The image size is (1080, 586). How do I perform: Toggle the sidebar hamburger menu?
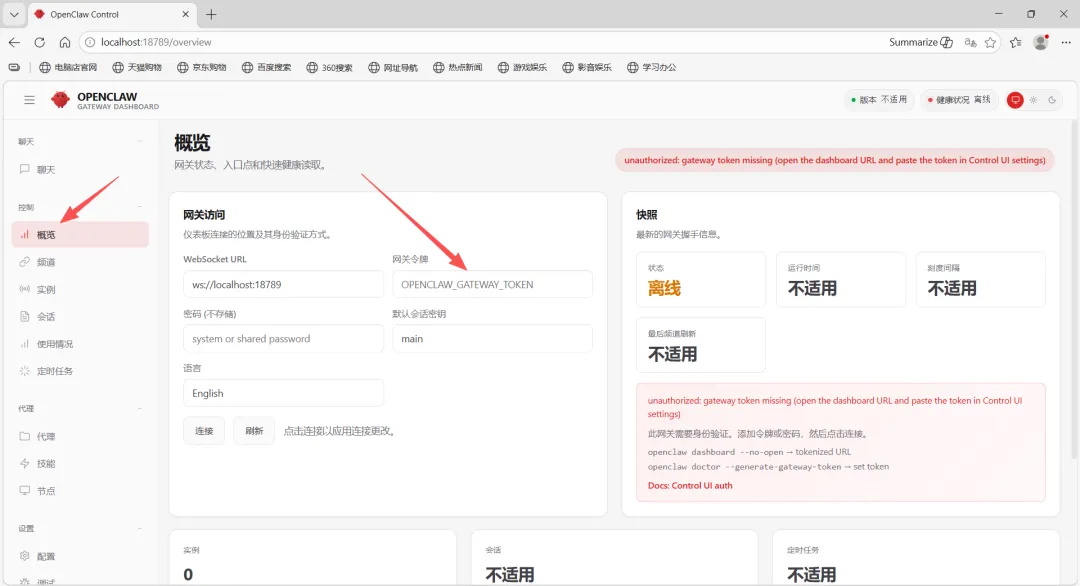point(29,100)
